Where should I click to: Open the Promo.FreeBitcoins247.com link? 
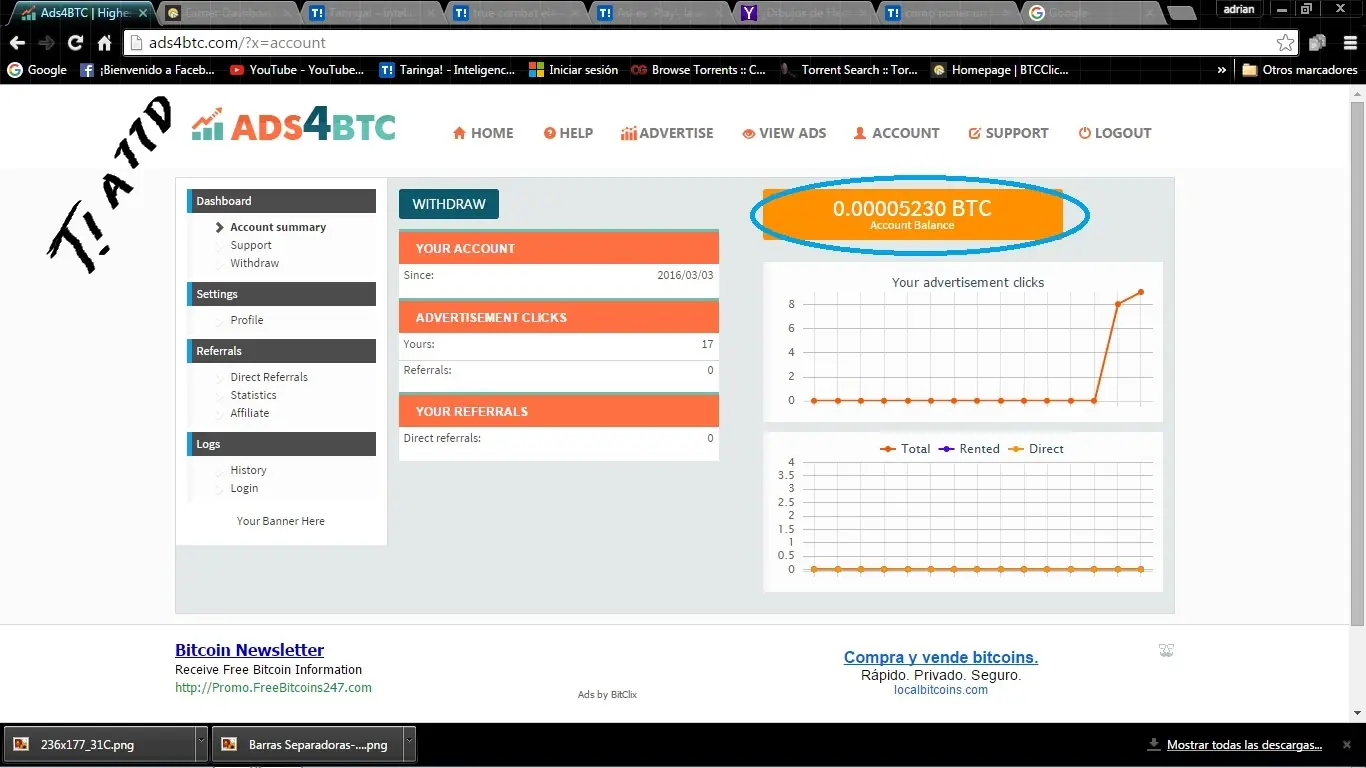tap(273, 688)
